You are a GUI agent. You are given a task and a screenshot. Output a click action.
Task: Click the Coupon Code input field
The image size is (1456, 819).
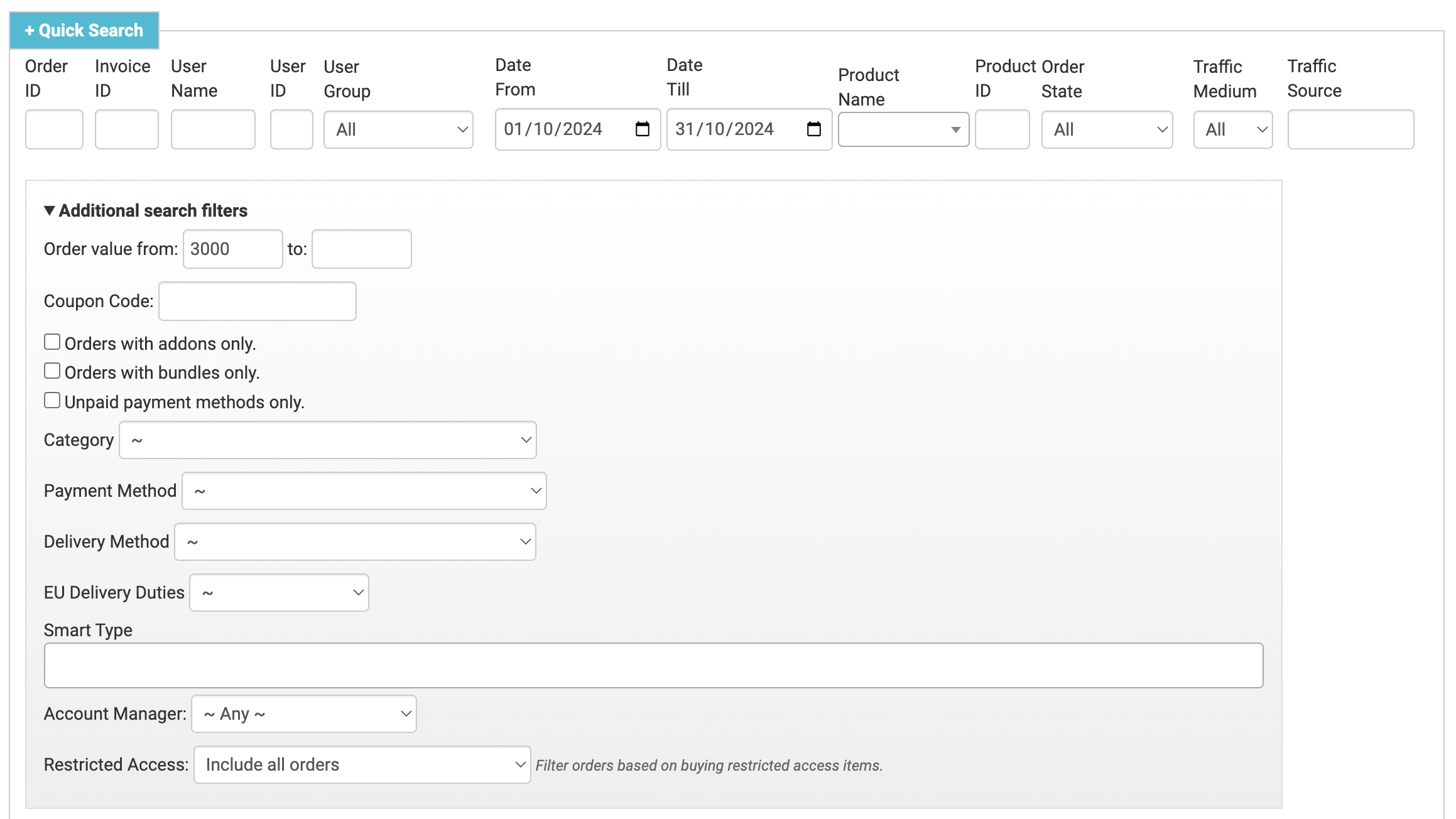coord(257,301)
